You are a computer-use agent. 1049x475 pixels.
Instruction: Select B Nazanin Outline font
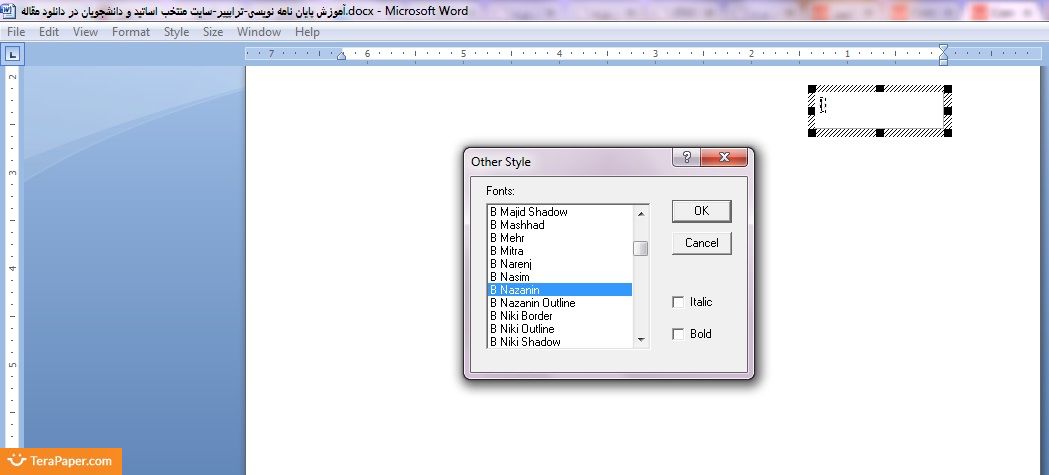point(560,303)
